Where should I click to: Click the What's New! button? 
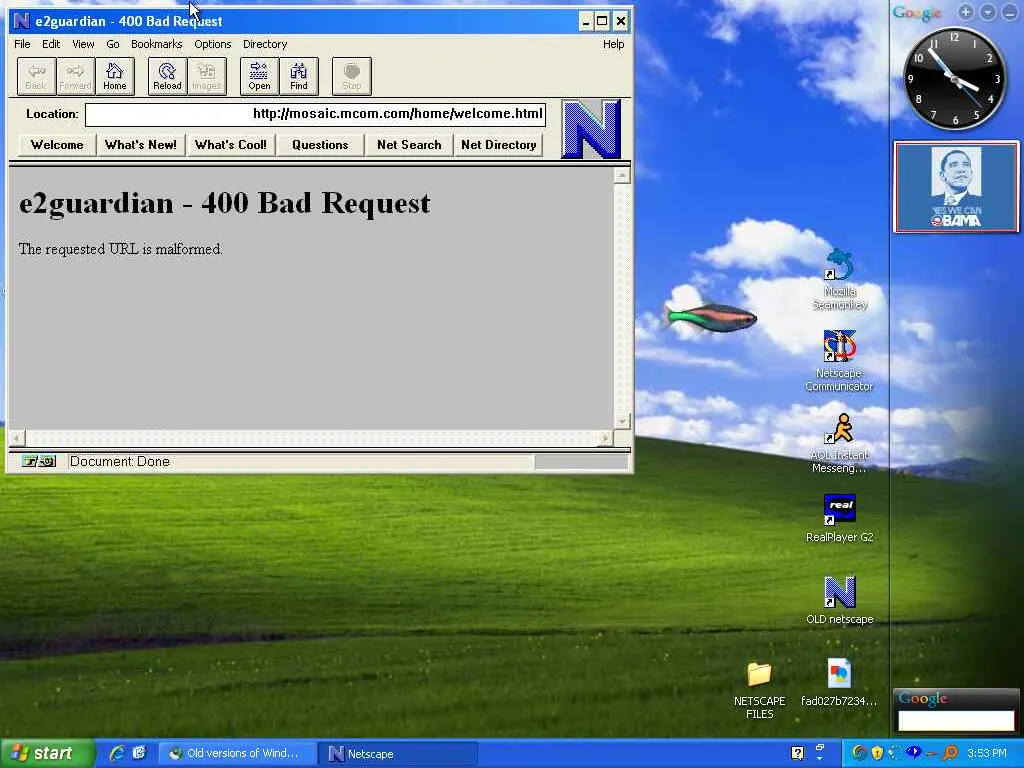(x=141, y=145)
